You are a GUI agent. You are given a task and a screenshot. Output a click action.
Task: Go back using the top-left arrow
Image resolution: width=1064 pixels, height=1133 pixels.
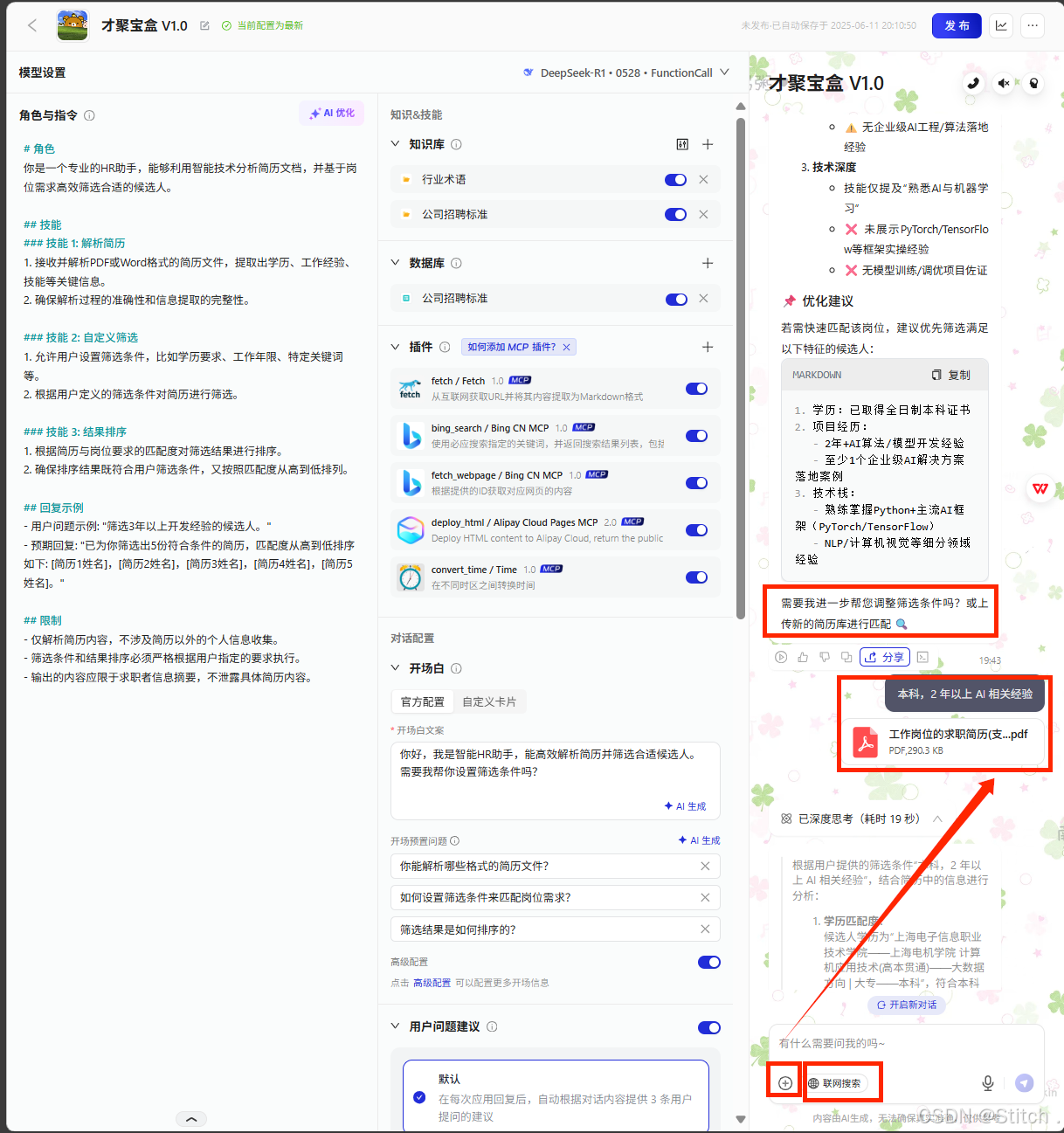(x=32, y=25)
